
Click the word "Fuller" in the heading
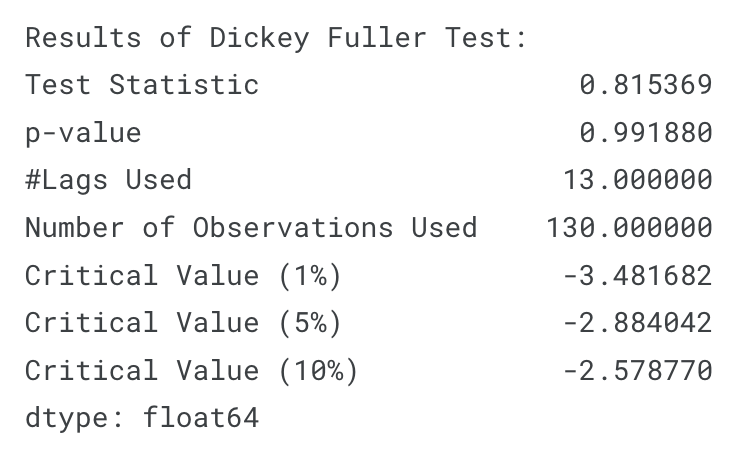376,38
